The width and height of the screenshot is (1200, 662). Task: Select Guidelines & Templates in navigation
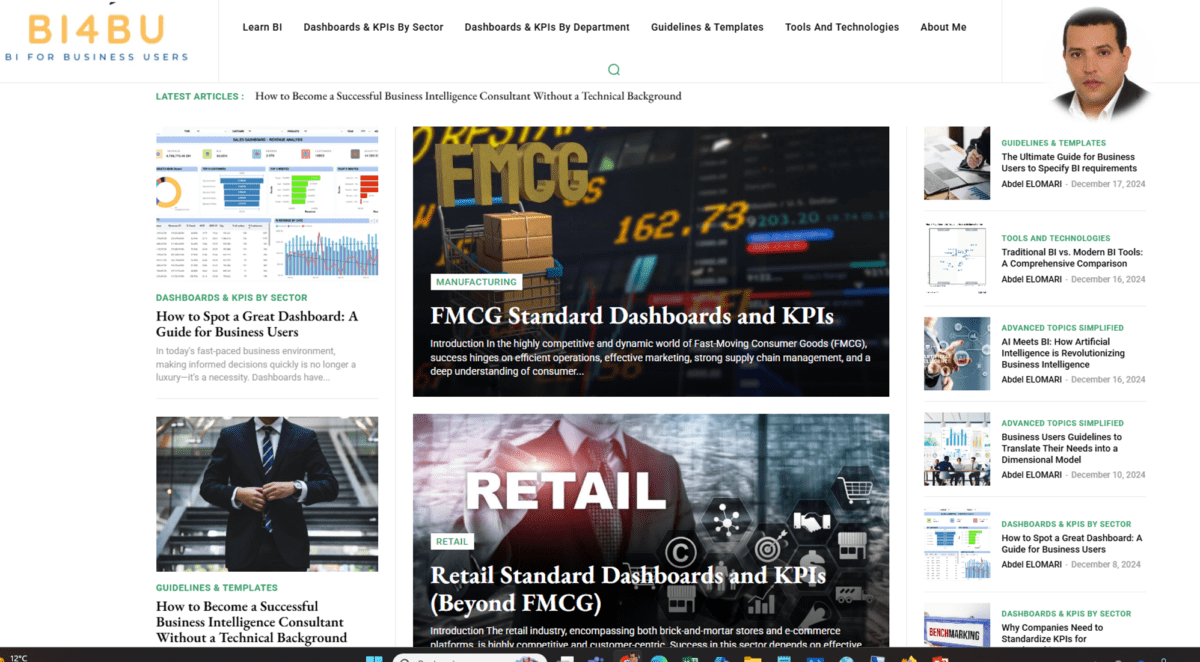pos(707,27)
